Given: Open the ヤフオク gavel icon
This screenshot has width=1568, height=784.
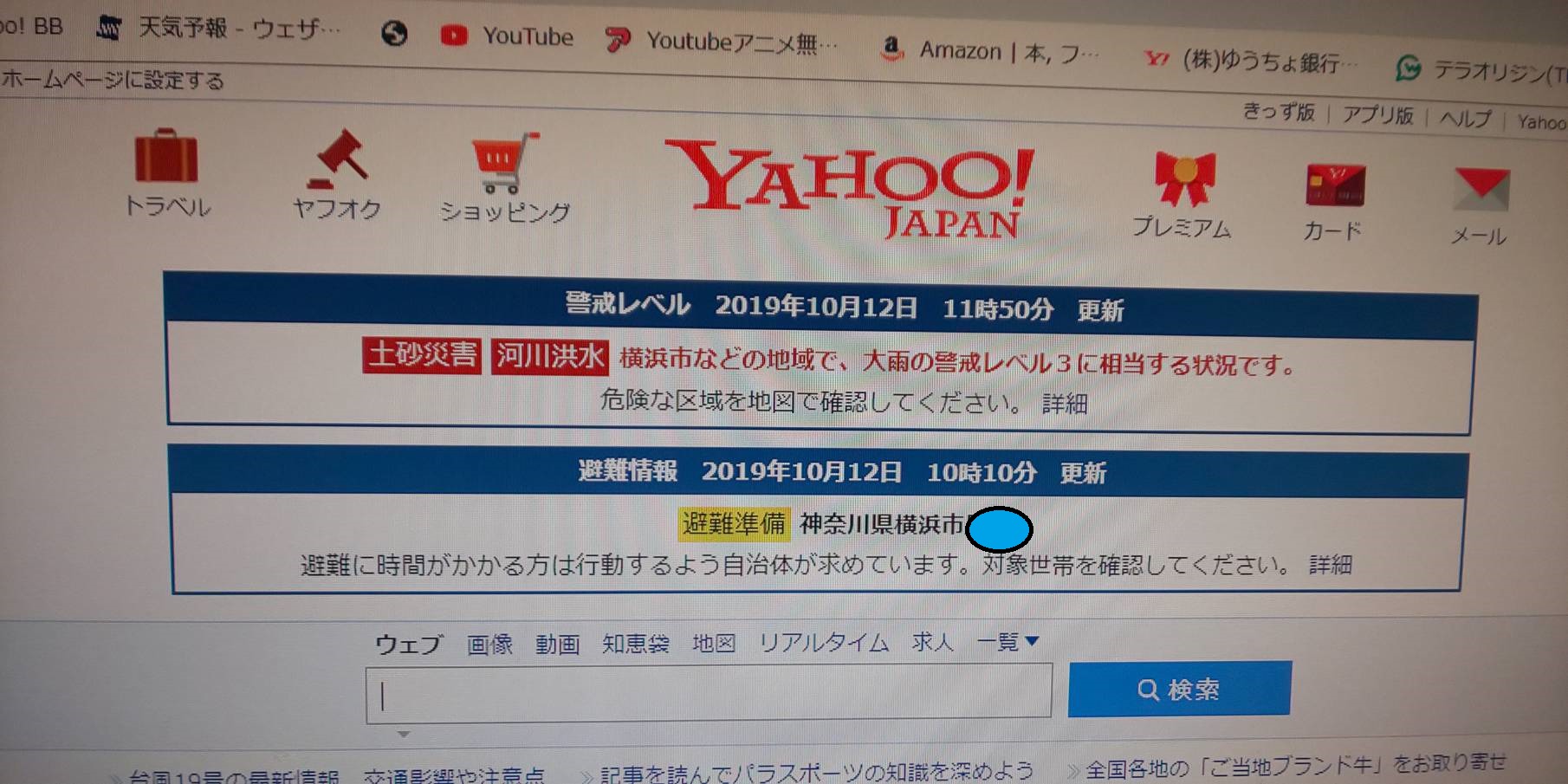Looking at the screenshot, I should tap(338, 159).
